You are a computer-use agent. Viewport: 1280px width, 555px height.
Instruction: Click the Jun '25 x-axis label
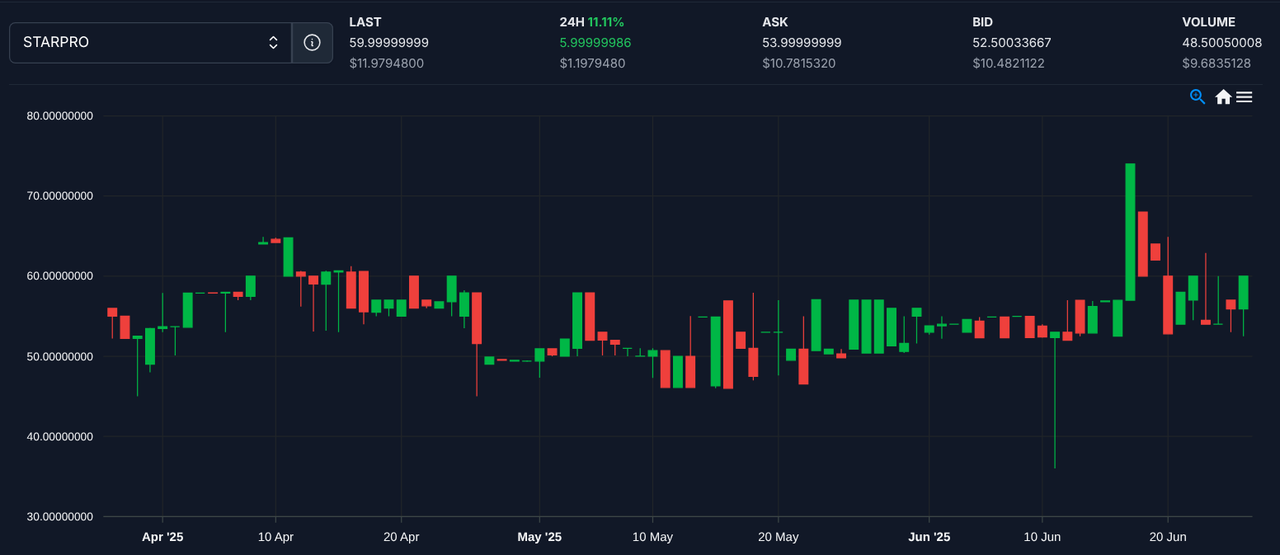pos(929,537)
